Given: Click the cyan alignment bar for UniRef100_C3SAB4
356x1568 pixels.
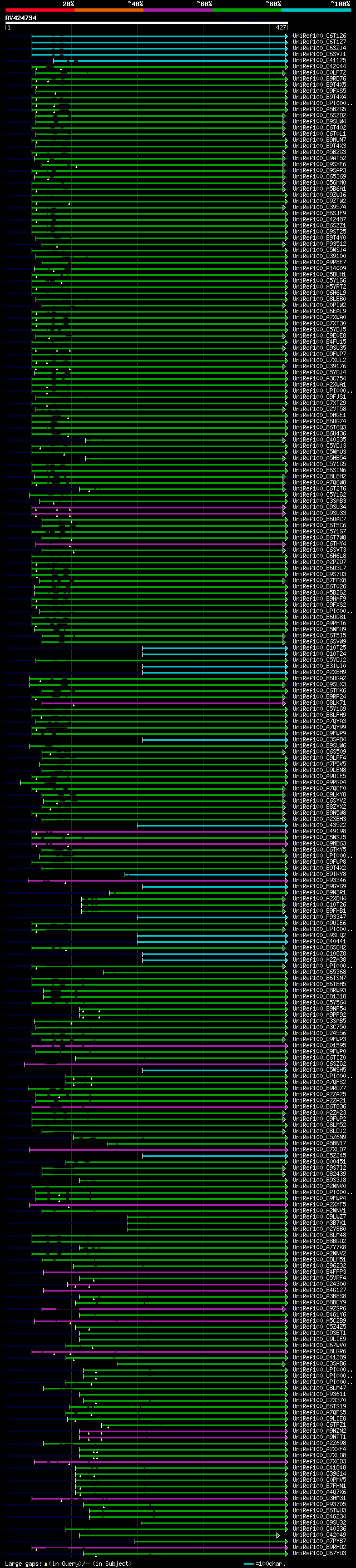Looking at the screenshot, I should point(215,740).
